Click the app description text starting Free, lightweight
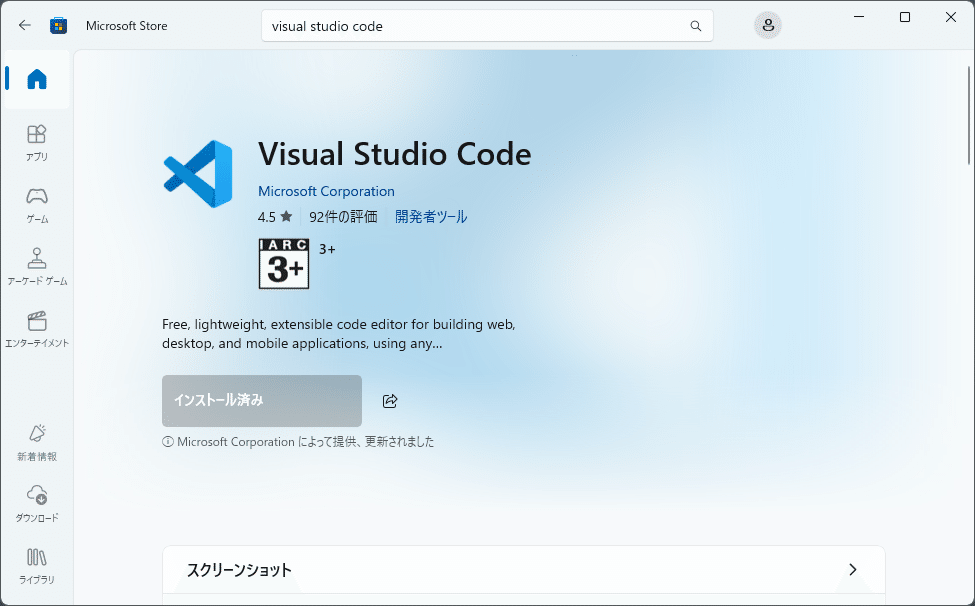Screen dimensions: 975x606 [x=338, y=334]
